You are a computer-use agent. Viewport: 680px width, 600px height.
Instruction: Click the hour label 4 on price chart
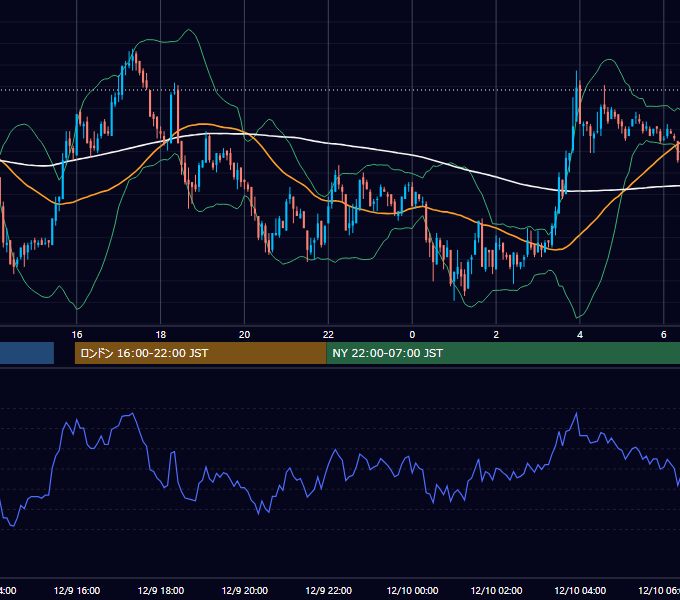580,335
